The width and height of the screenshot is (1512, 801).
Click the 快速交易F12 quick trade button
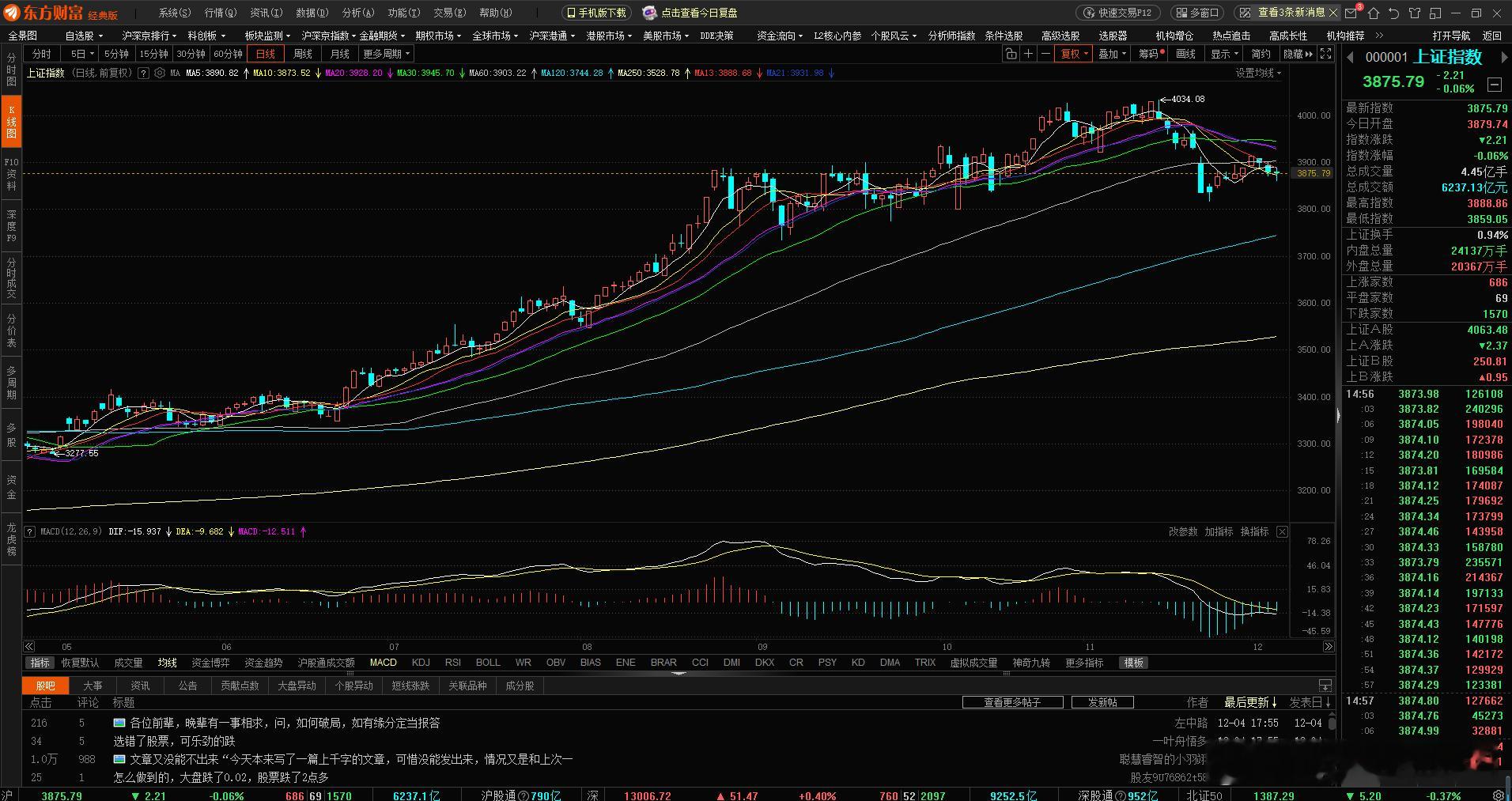coord(1118,13)
